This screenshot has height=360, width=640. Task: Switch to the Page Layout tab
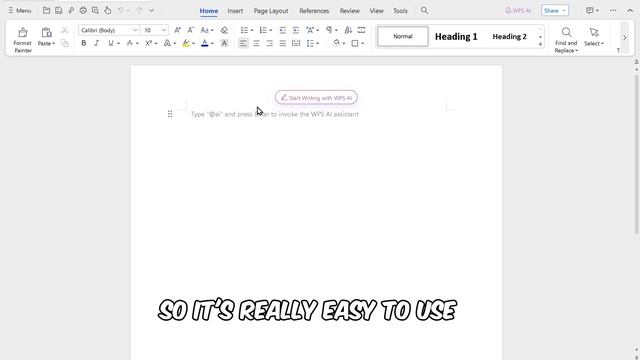271,11
